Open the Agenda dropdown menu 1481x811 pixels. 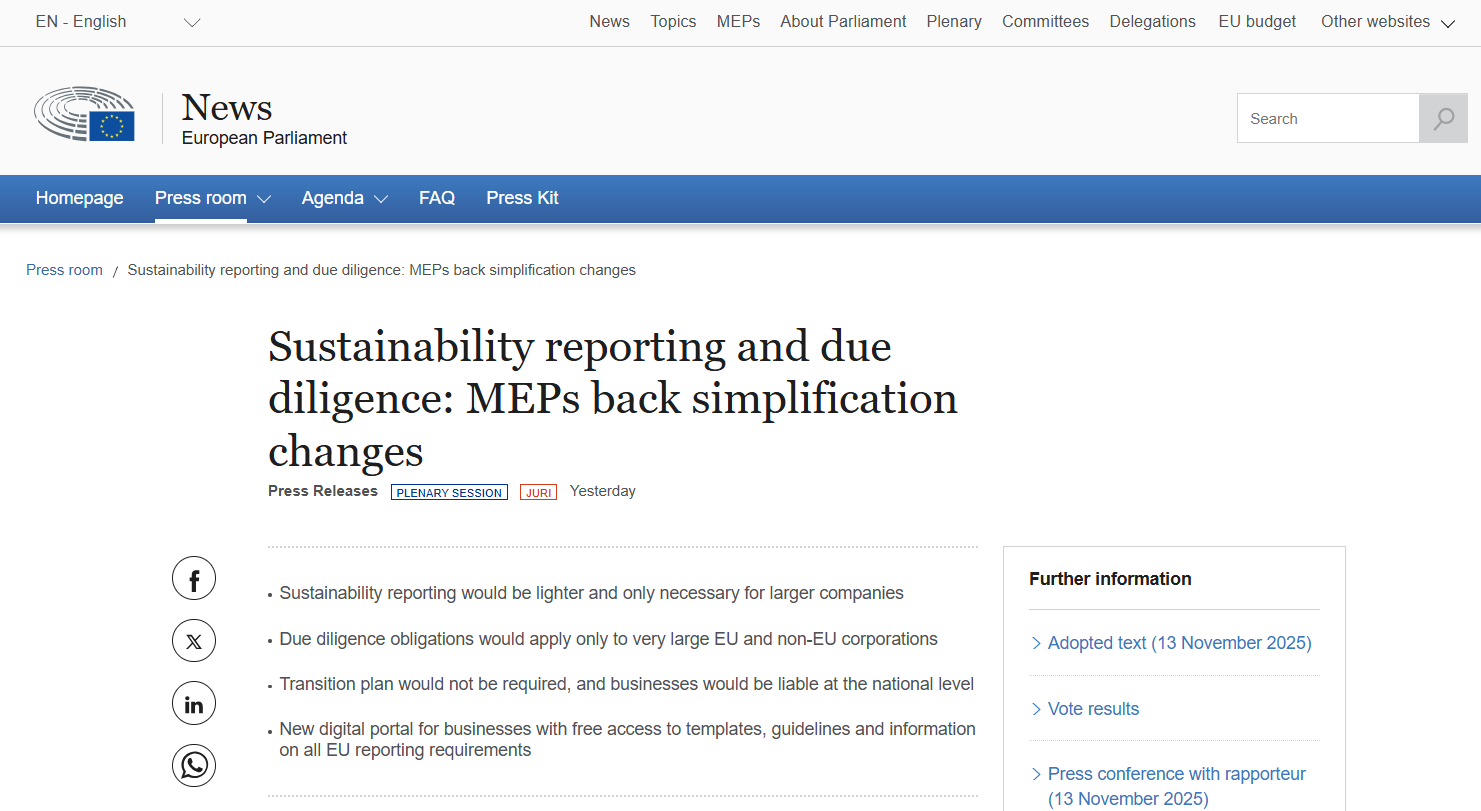tap(344, 198)
